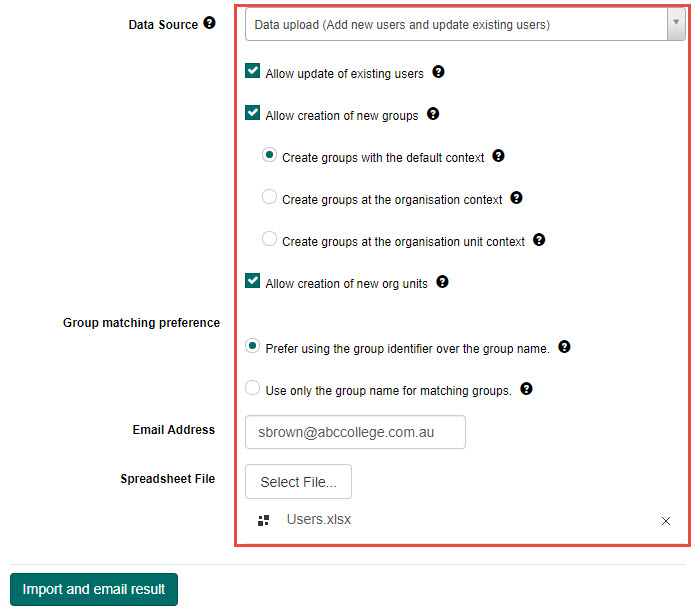This screenshot has height=609, width=695.
Task: Click help icon beside Data Source label
Action: 209,23
